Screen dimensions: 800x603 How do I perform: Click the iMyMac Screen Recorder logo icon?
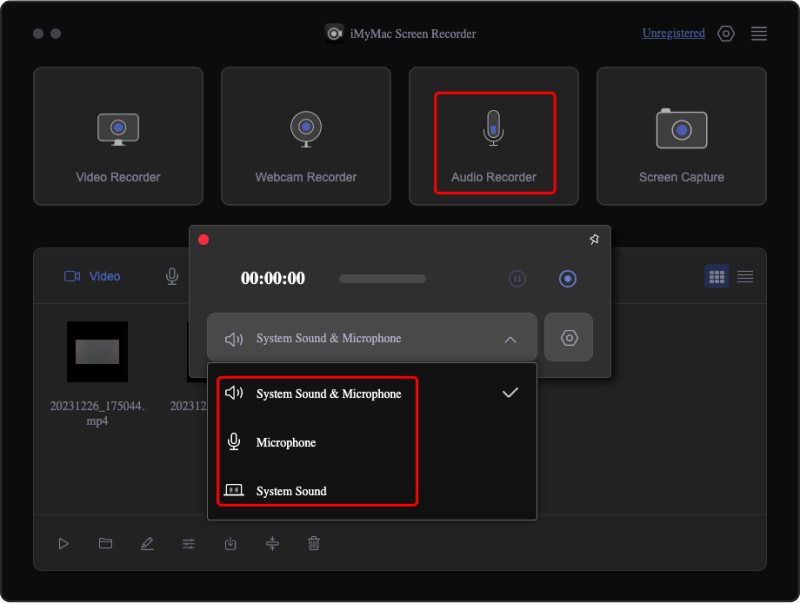point(334,34)
